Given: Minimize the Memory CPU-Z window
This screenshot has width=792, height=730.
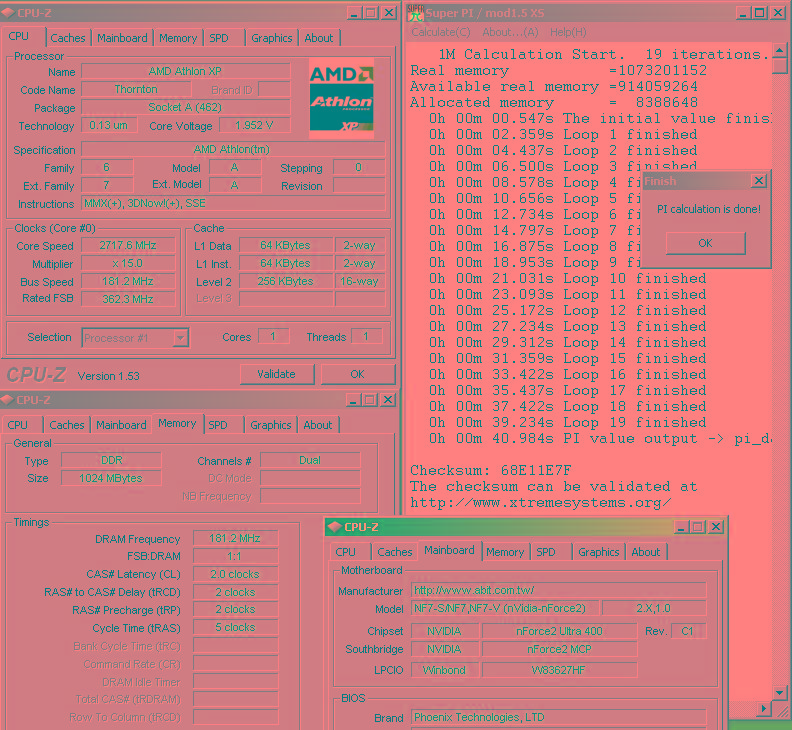Looking at the screenshot, I should coord(354,400).
